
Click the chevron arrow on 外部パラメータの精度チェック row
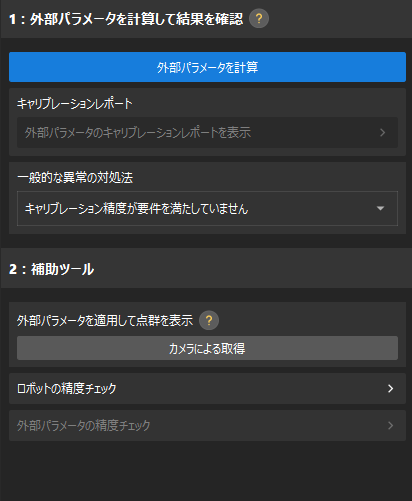point(391,426)
